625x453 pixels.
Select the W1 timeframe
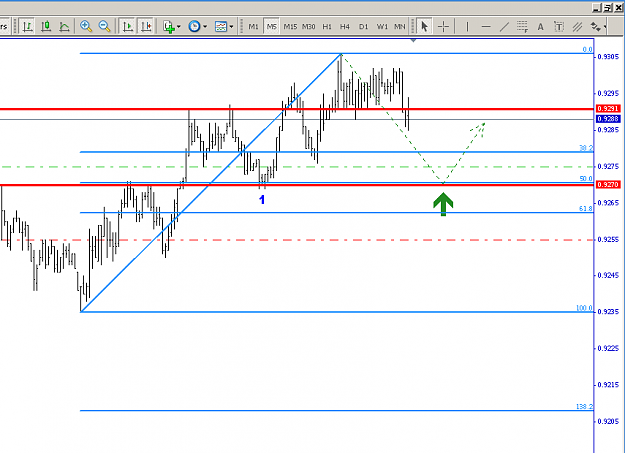tap(382, 26)
